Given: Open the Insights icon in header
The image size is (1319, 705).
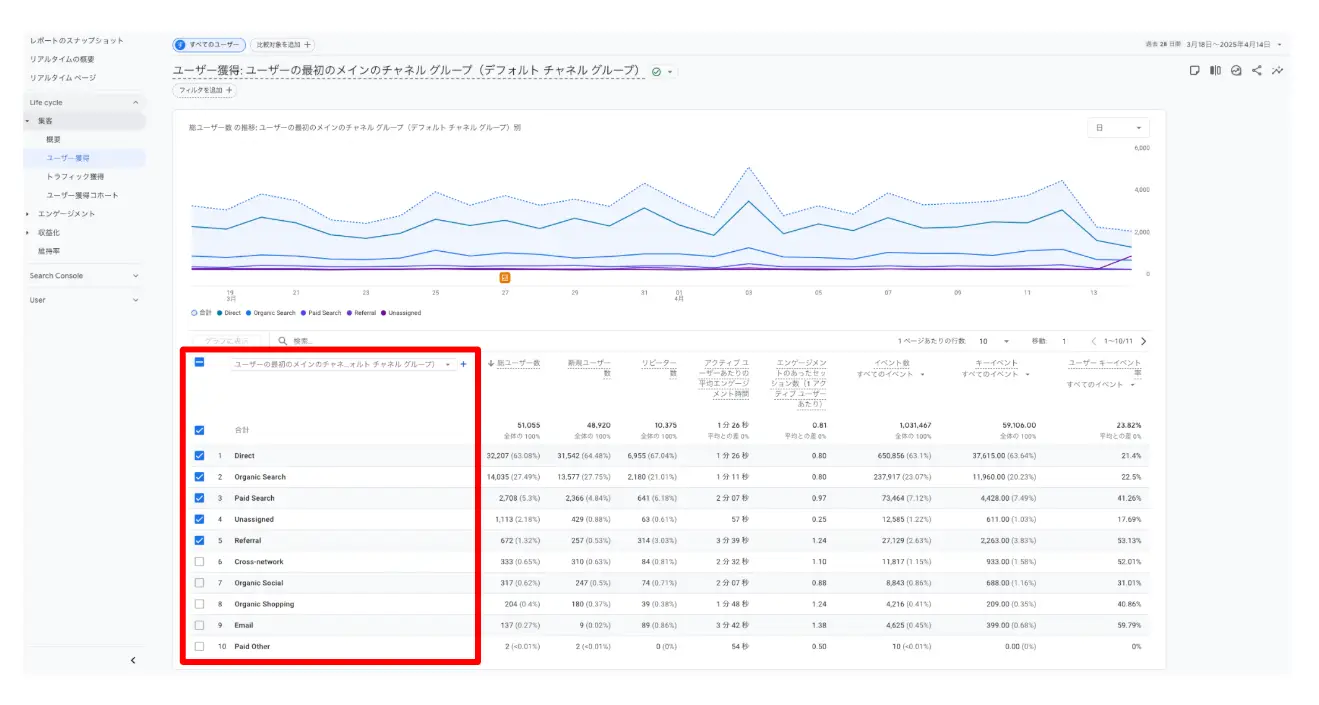Looking at the screenshot, I should [x=1236, y=71].
